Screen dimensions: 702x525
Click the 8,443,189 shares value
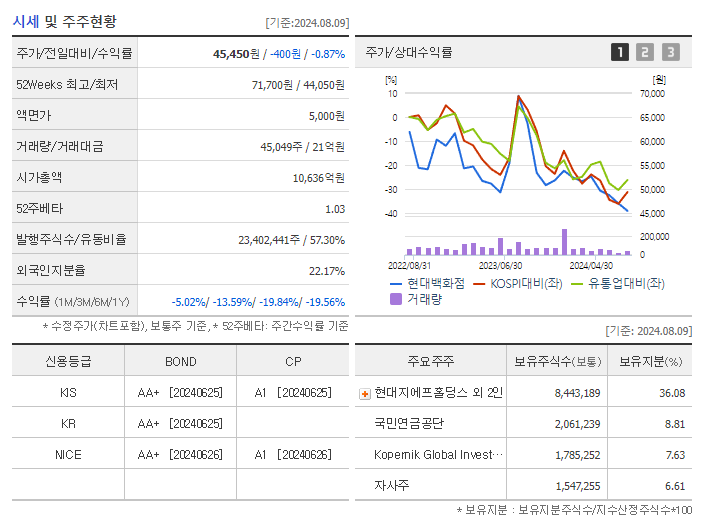coord(577,393)
